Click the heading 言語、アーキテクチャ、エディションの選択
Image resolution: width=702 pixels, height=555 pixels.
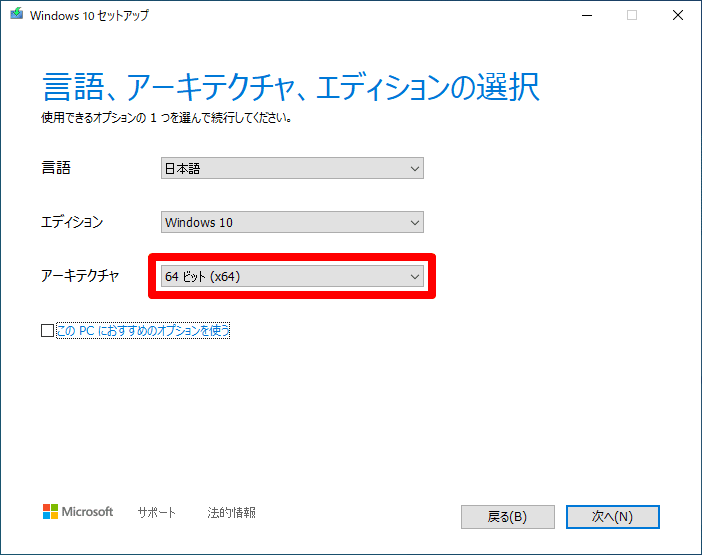[x=291, y=87]
